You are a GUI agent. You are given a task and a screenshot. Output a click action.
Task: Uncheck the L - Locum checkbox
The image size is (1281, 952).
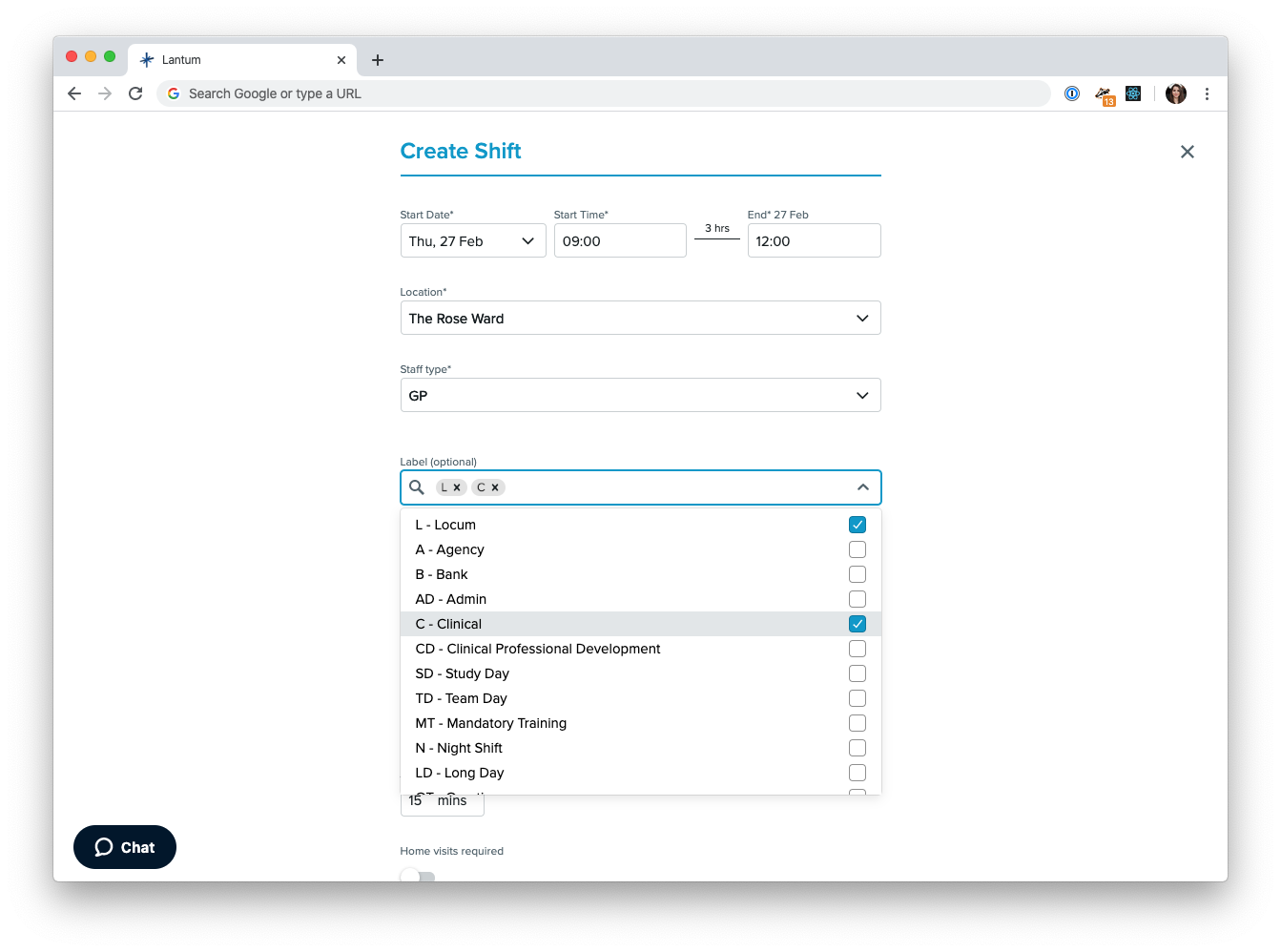click(857, 524)
